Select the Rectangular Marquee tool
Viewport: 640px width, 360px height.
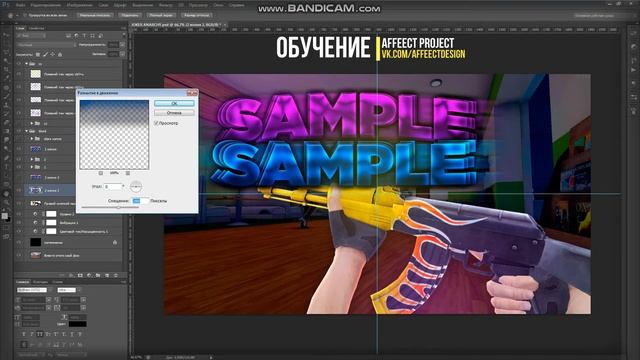coord(6,44)
